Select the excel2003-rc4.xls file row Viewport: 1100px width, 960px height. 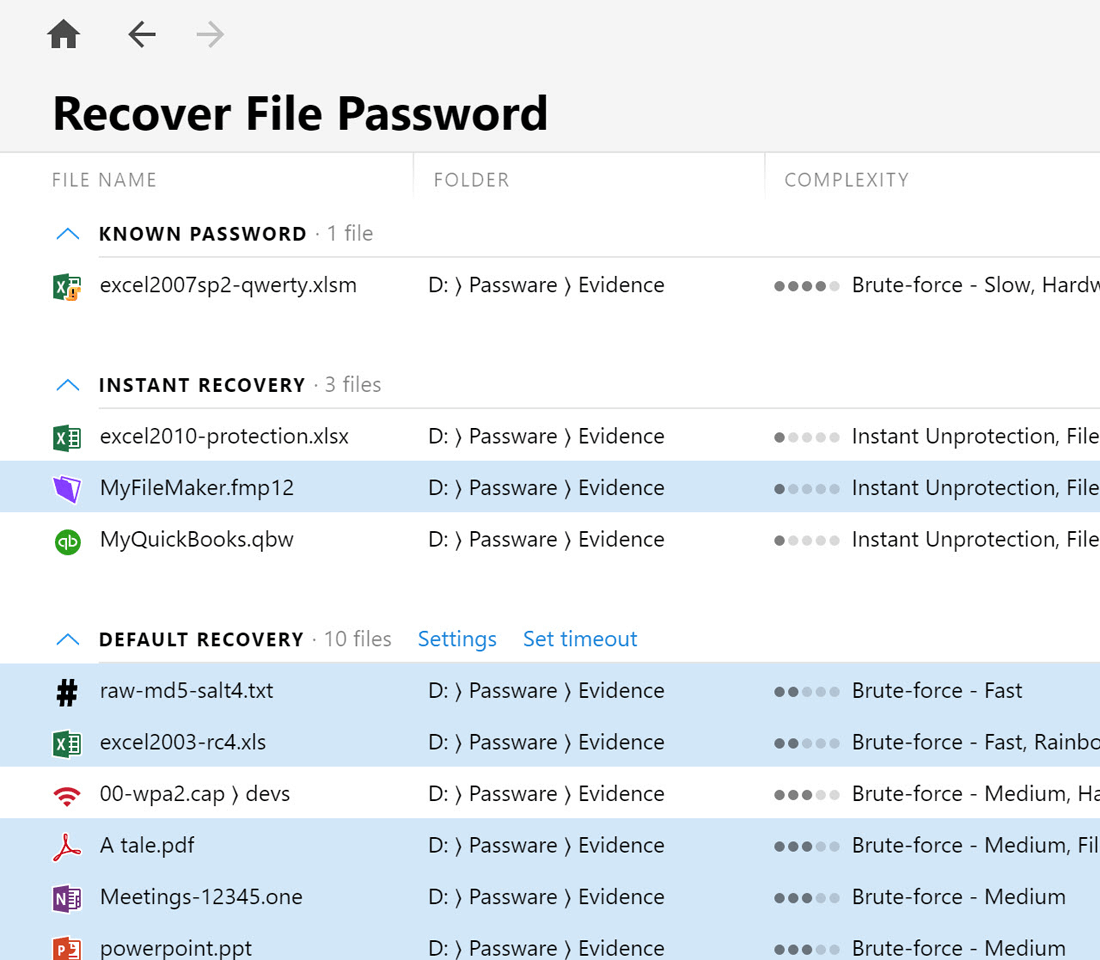[183, 742]
